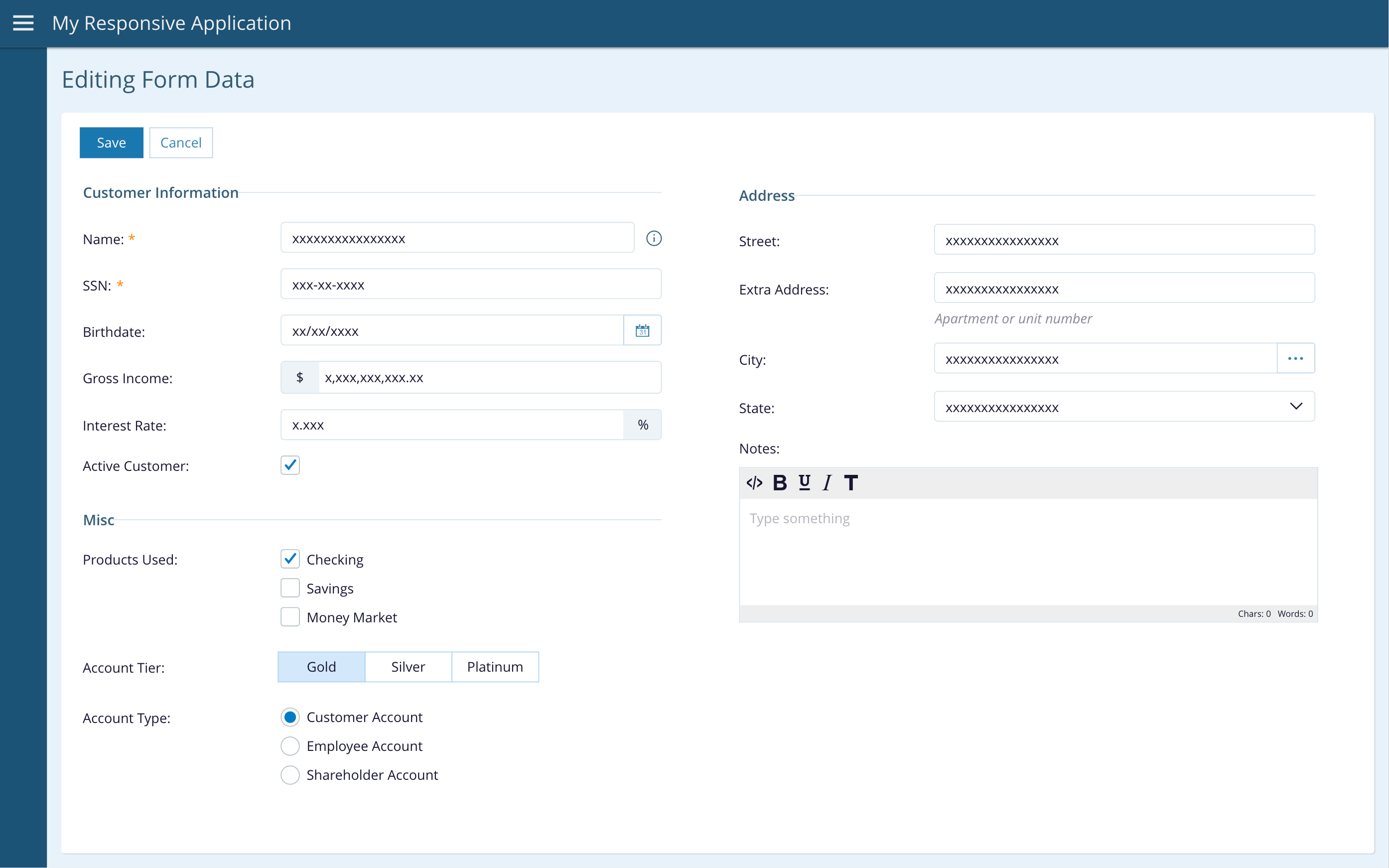Click the text size T icon
Image resolution: width=1389 pixels, height=868 pixels.
pos(850,483)
